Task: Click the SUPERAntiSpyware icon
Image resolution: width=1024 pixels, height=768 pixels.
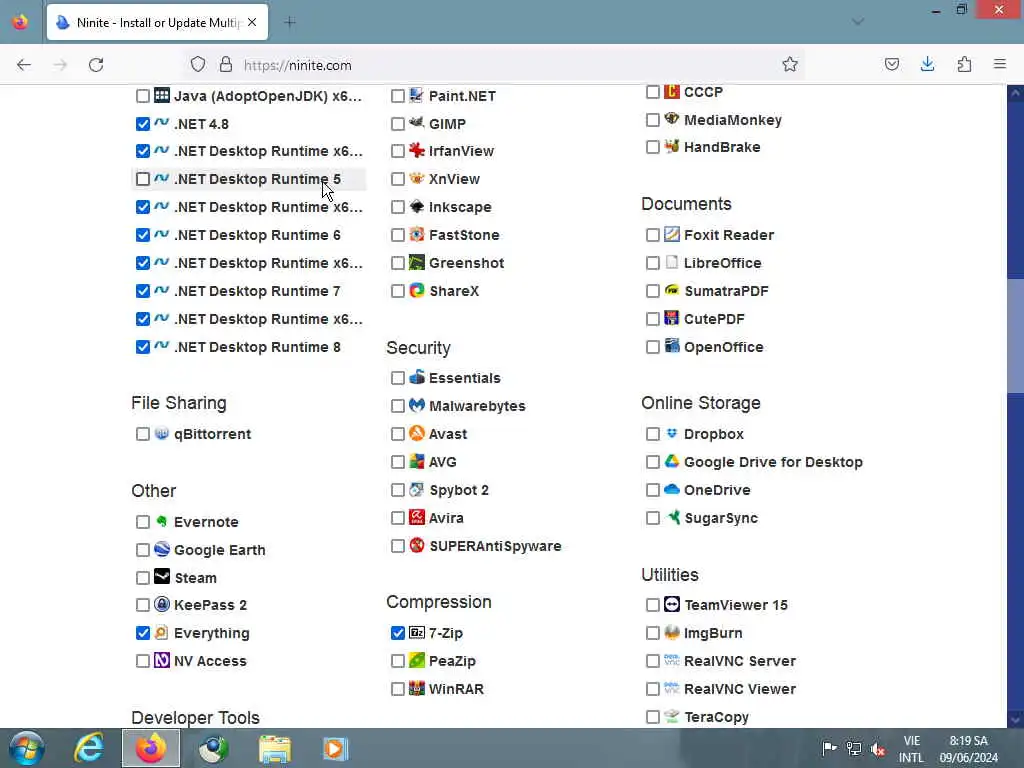Action: (417, 545)
